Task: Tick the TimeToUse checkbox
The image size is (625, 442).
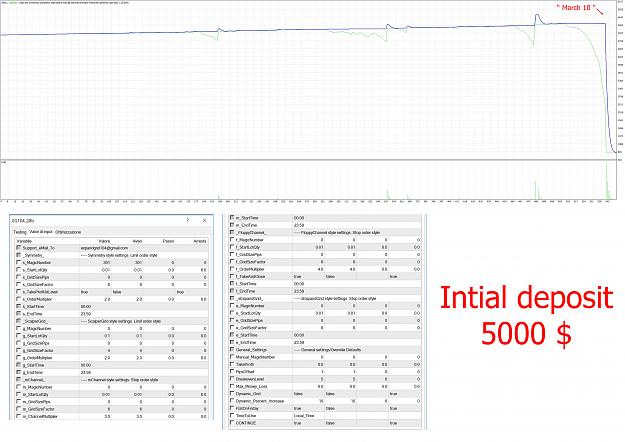Action: click(x=232, y=416)
